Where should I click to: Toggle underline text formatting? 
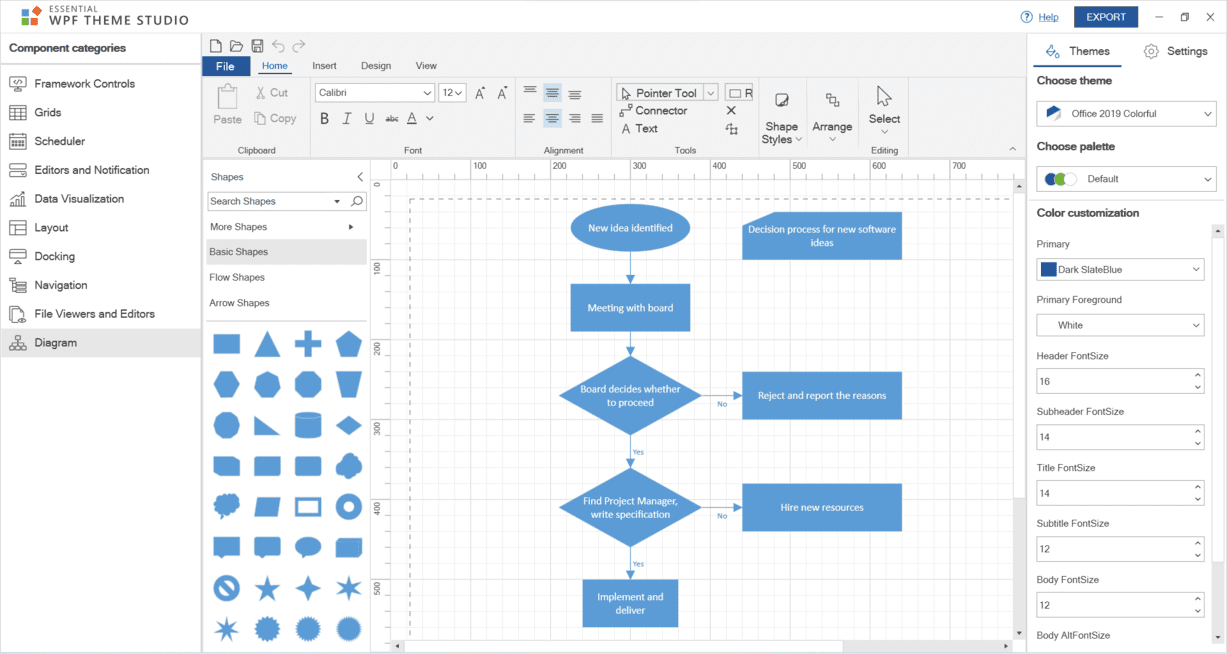point(368,117)
